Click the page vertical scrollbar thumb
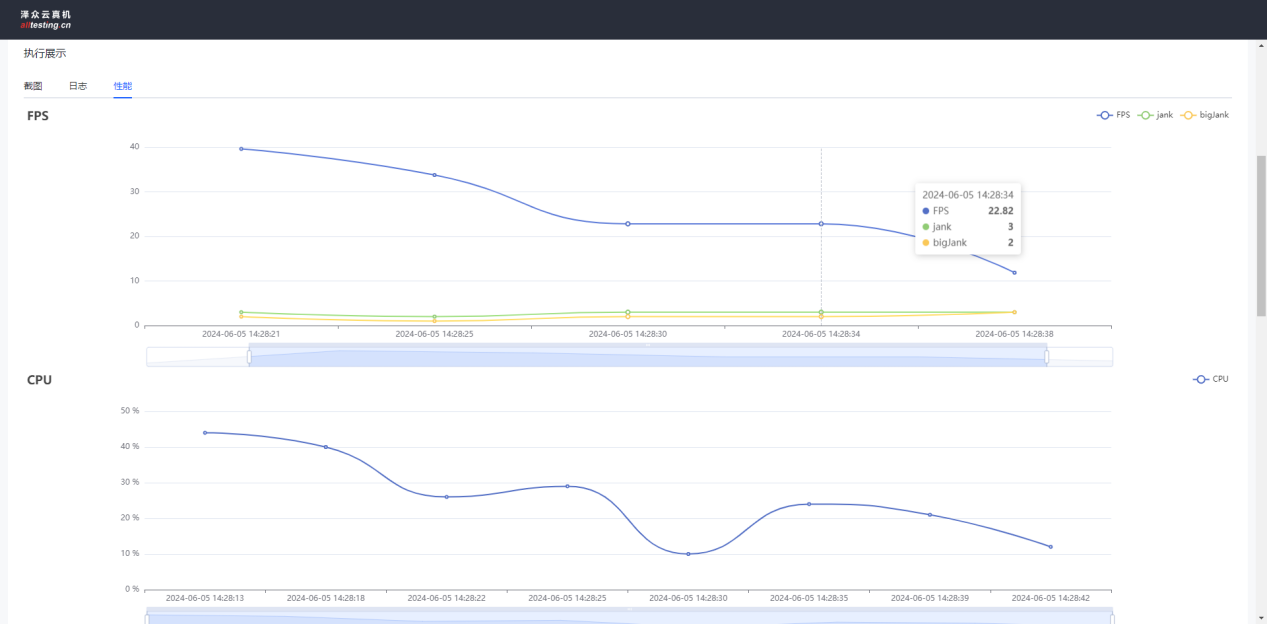This screenshot has width=1267, height=624. 1260,235
